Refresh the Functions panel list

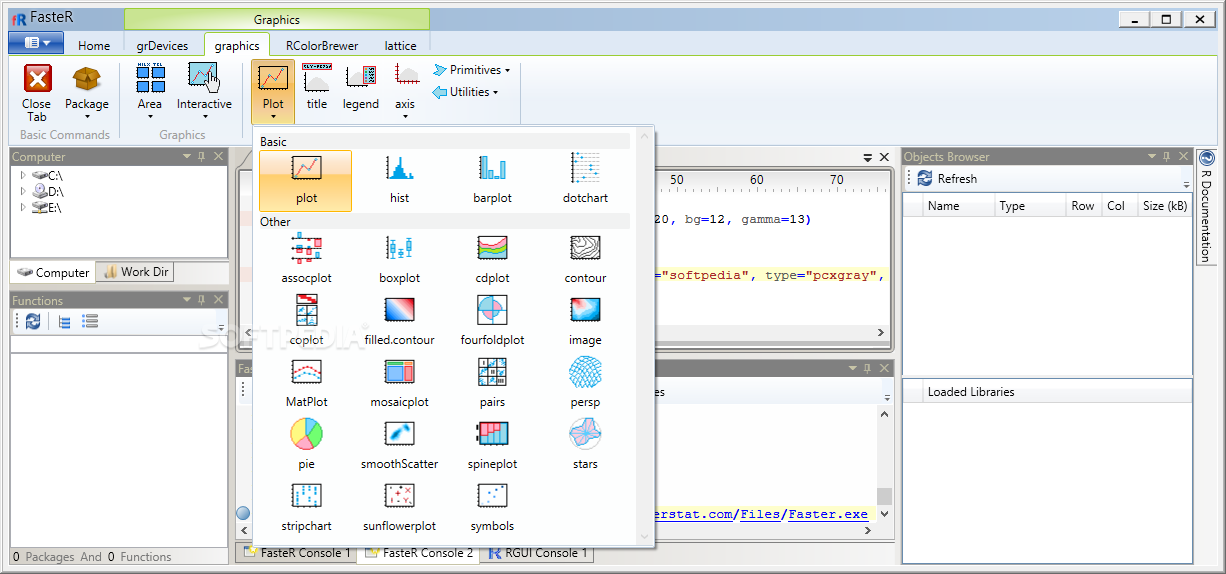click(33, 321)
